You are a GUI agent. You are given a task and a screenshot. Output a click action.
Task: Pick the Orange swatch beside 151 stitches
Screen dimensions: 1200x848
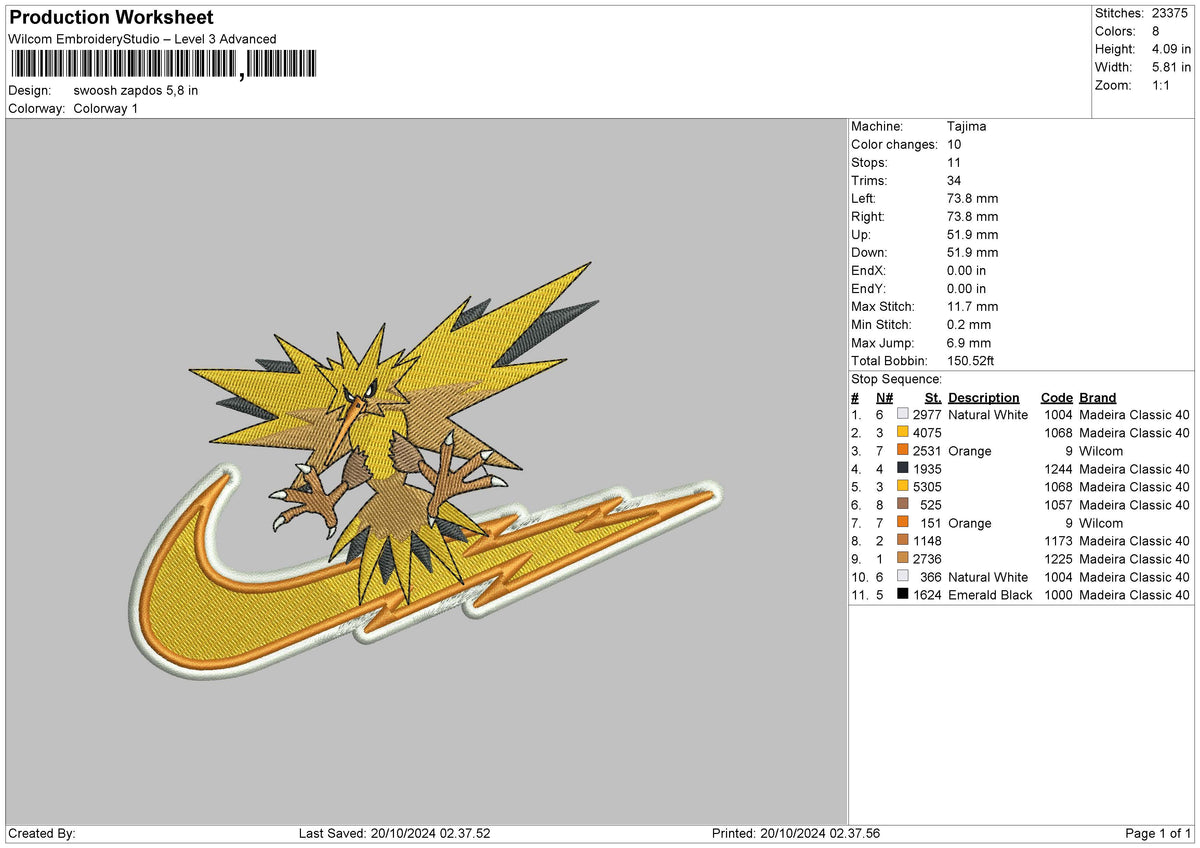(x=903, y=522)
